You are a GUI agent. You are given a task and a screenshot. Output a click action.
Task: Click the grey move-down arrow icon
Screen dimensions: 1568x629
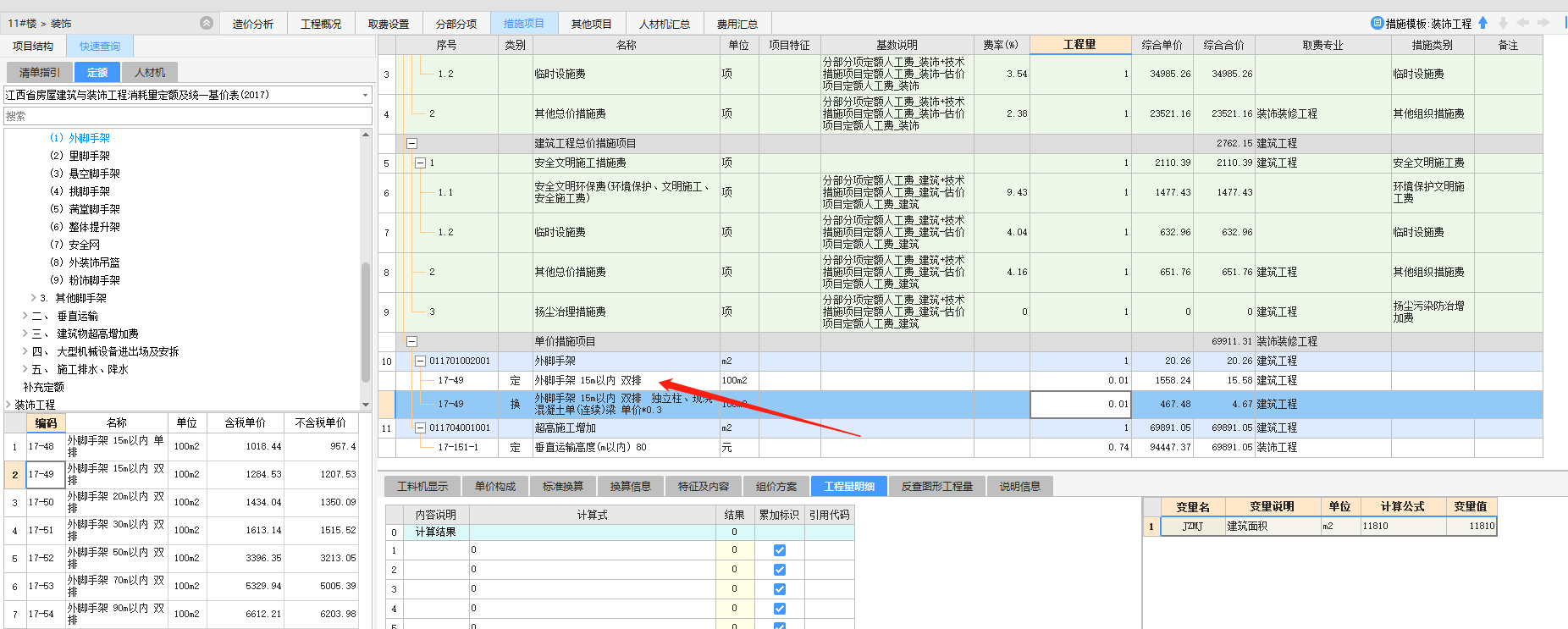tap(1503, 23)
